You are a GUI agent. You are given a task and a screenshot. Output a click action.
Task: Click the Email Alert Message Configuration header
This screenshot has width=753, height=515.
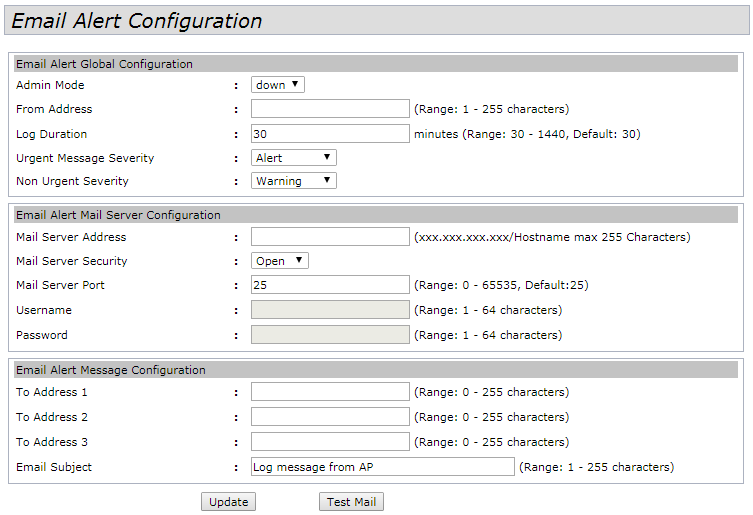point(111,370)
